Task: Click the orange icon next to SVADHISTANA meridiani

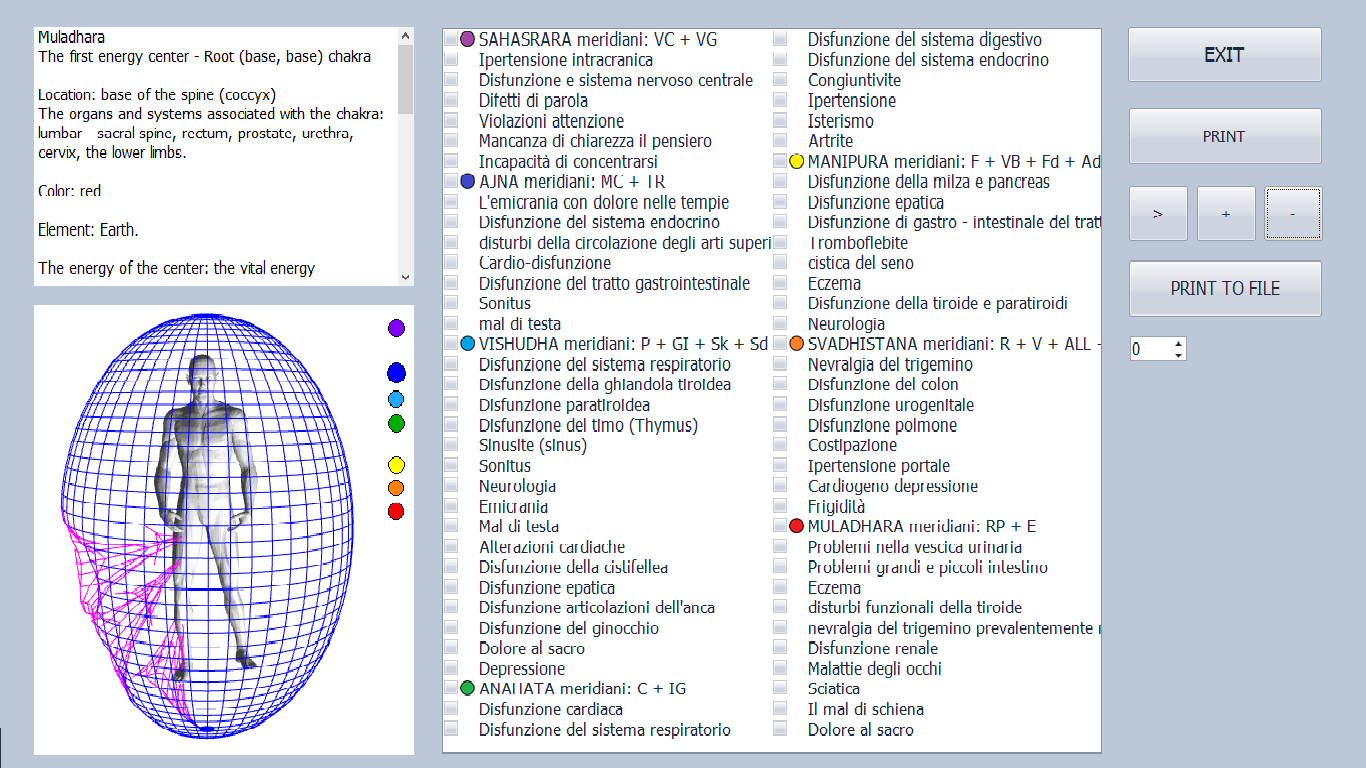Action: coord(796,344)
